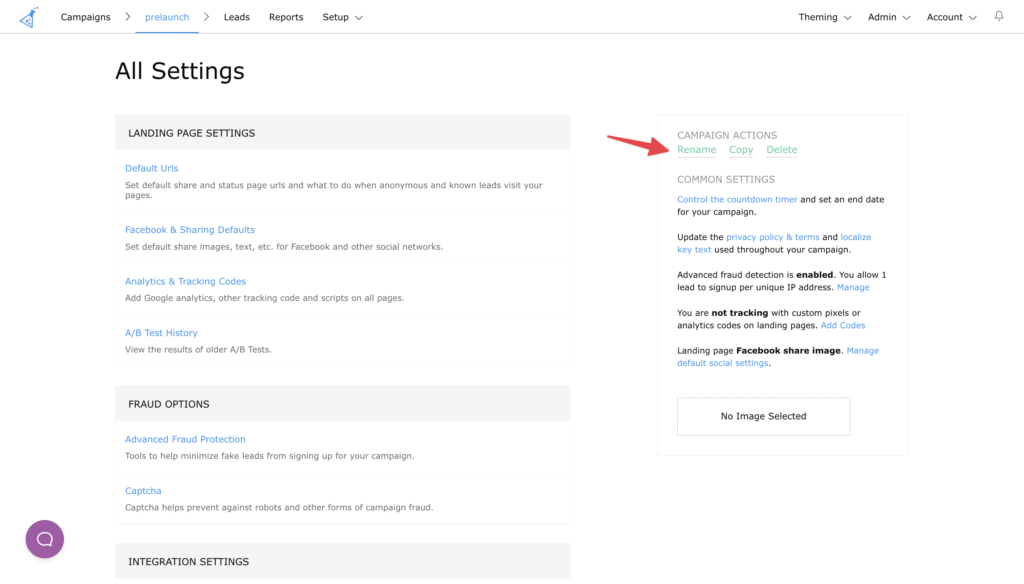Click Control the countdown timer link

737,199
